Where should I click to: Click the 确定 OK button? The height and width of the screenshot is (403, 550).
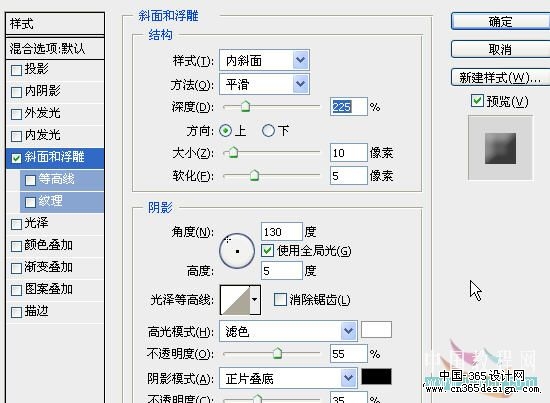[500, 22]
